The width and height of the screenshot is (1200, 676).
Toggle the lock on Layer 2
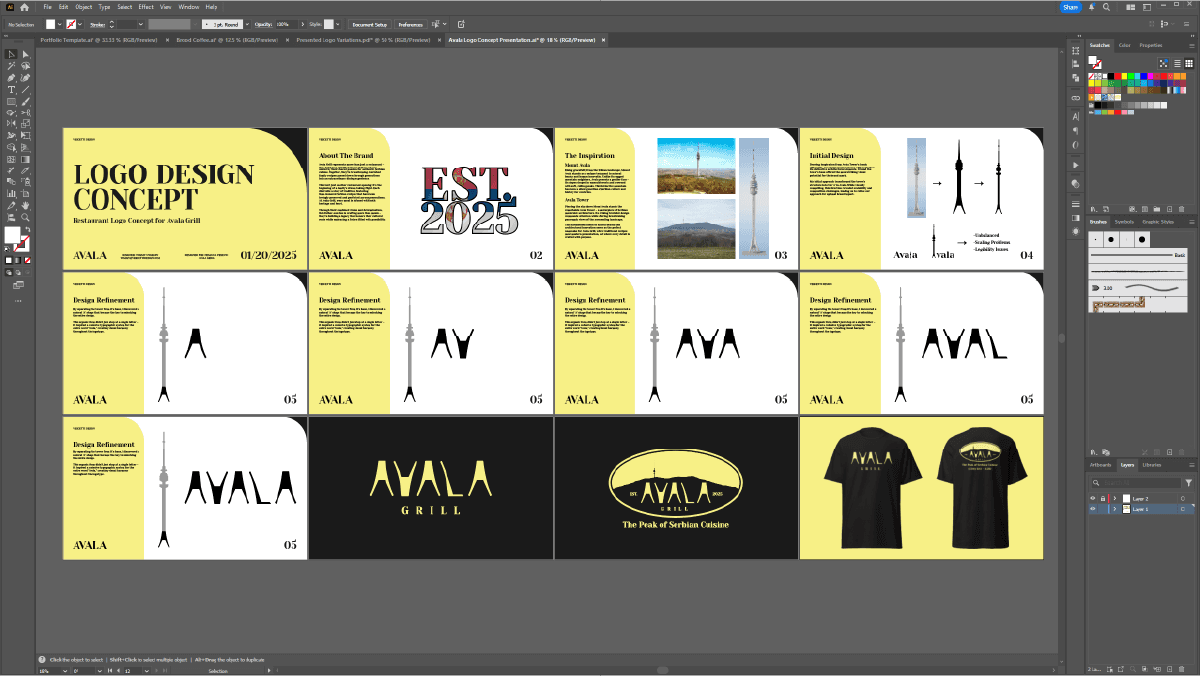coord(1103,498)
